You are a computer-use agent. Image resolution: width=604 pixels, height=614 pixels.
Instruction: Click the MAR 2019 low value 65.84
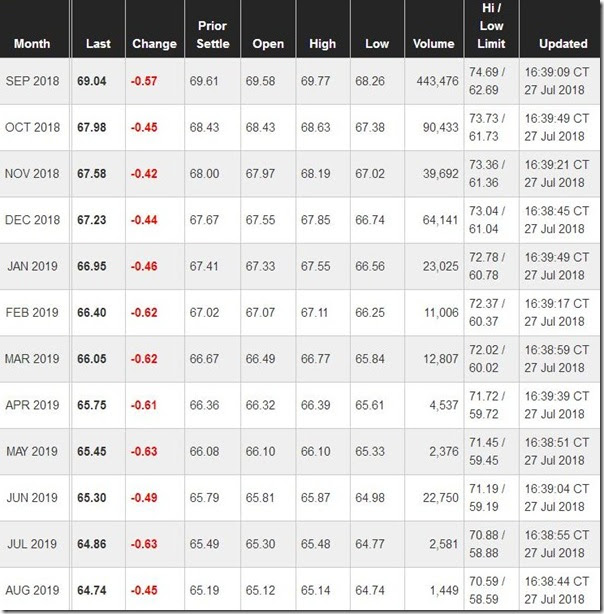point(370,359)
